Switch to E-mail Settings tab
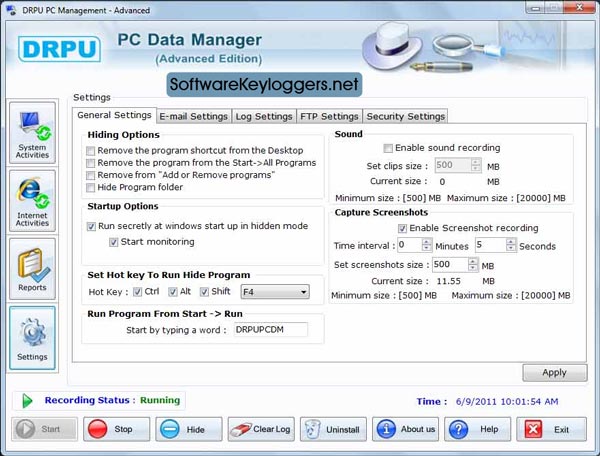The width and height of the screenshot is (600, 456). (194, 116)
